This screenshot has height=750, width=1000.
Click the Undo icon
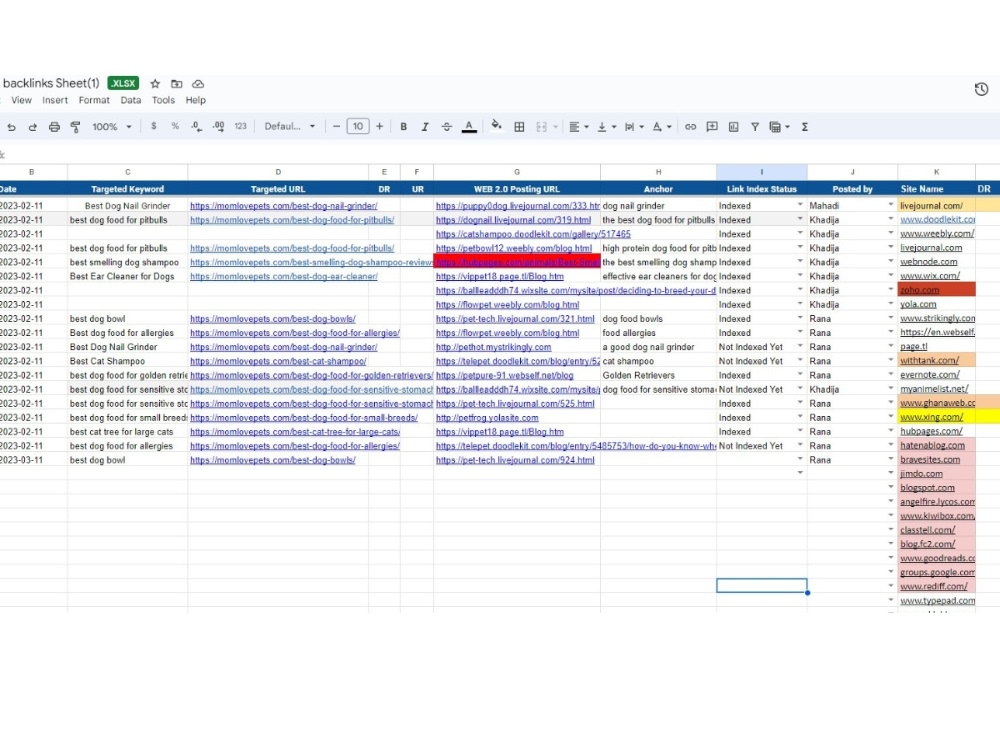click(x=11, y=127)
